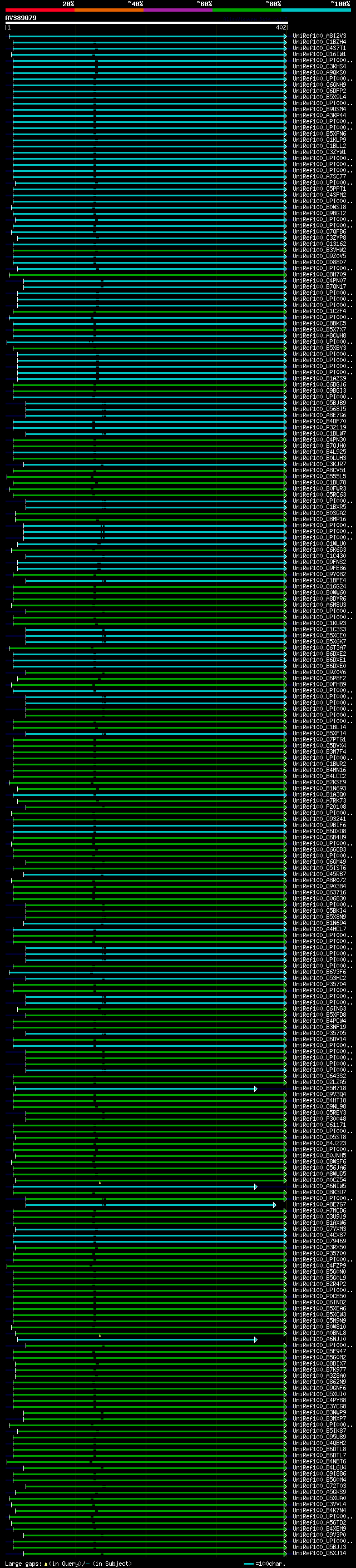This screenshot has height=1568, width=356.
Task: Select the UniRef100_Q9BGI2 label
Action: (x=319, y=213)
